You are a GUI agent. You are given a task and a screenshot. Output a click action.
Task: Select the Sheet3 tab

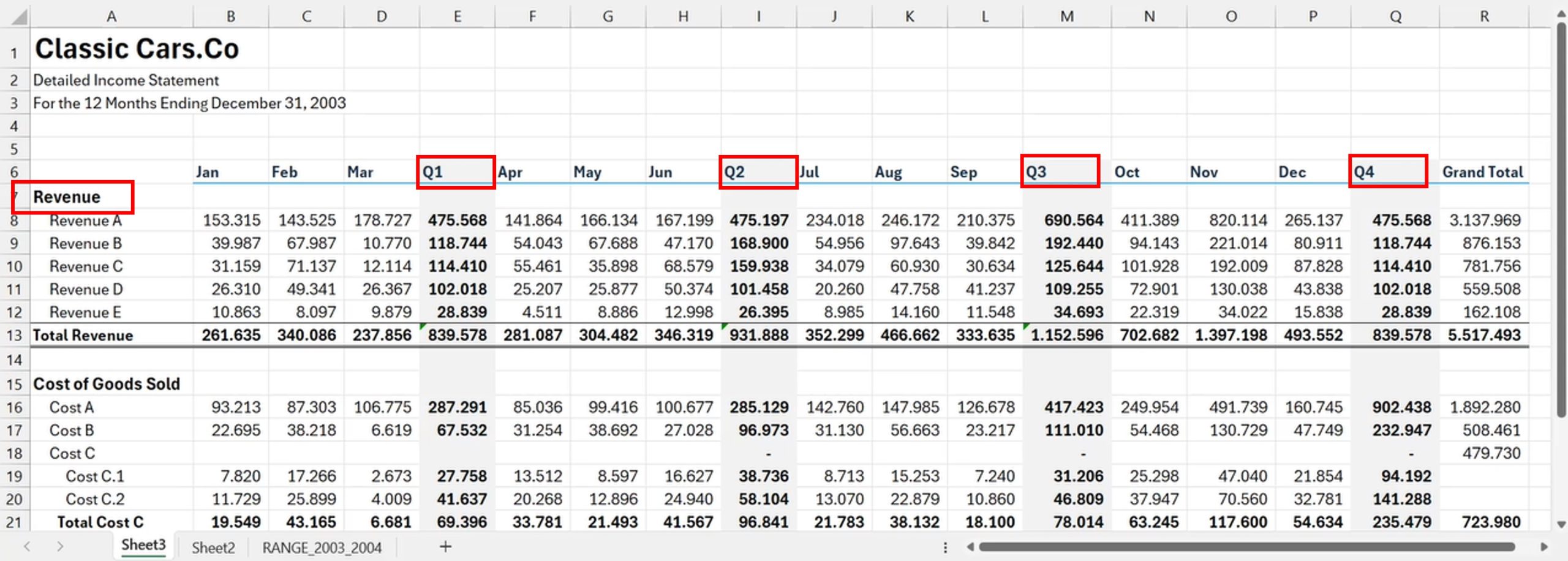[x=143, y=545]
